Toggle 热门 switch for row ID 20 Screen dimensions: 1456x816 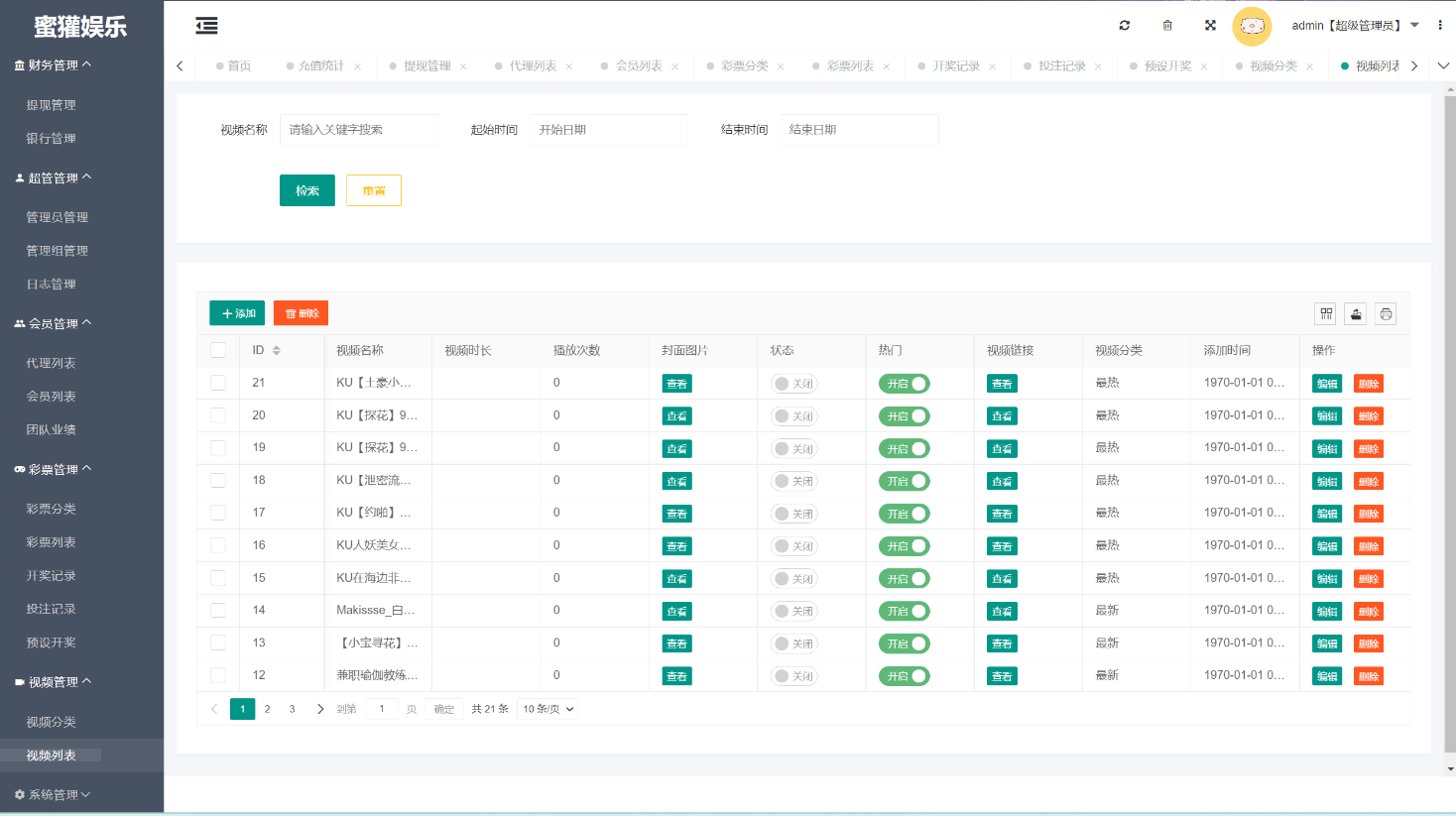[904, 416]
